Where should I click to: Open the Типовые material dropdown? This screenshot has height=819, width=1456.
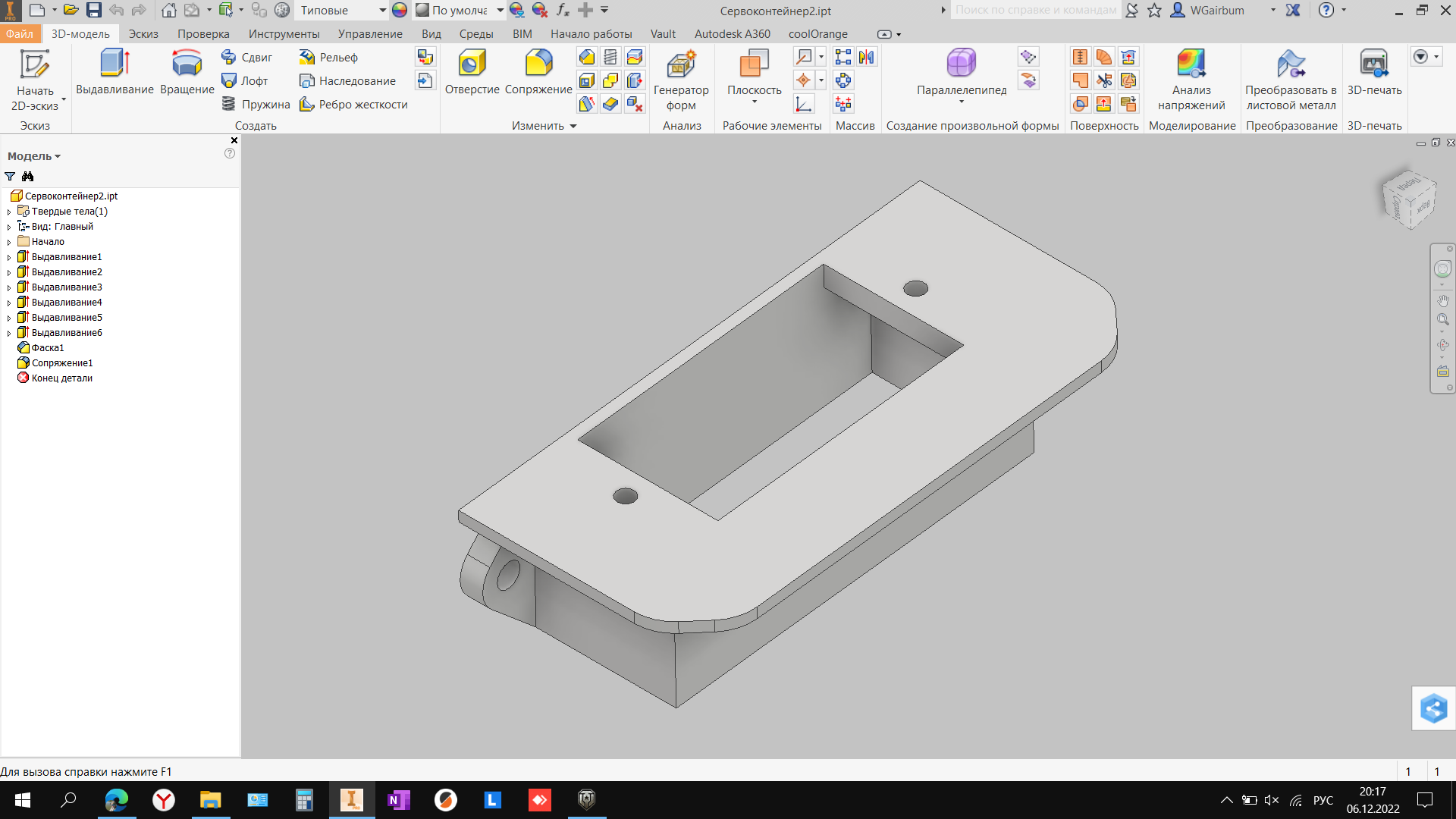[382, 11]
